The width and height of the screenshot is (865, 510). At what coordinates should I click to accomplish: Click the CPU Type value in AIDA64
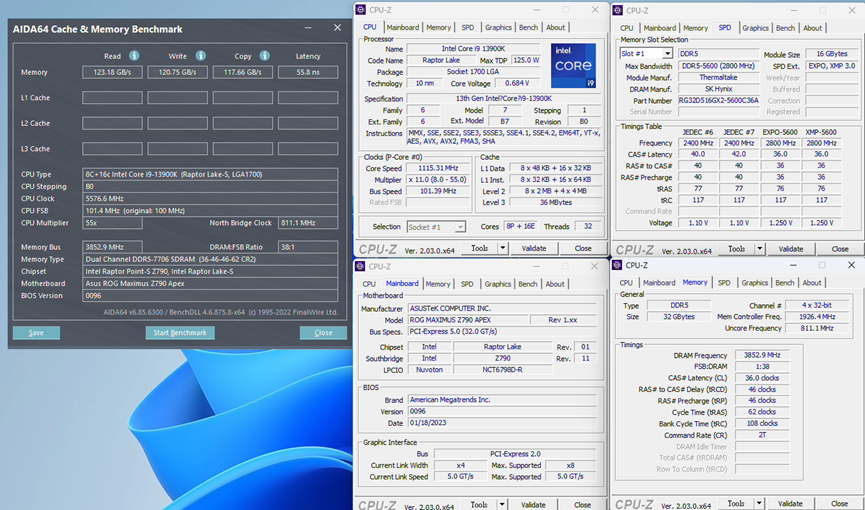210,174
